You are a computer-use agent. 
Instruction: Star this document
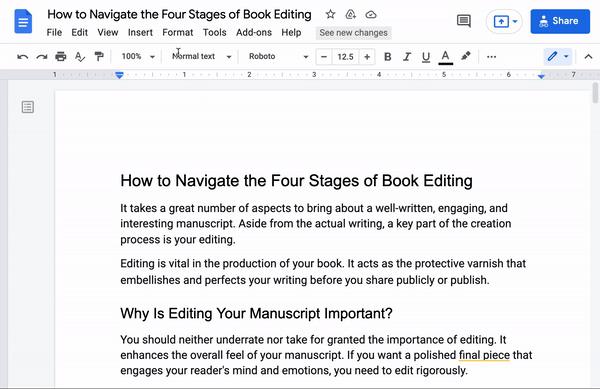(330, 15)
